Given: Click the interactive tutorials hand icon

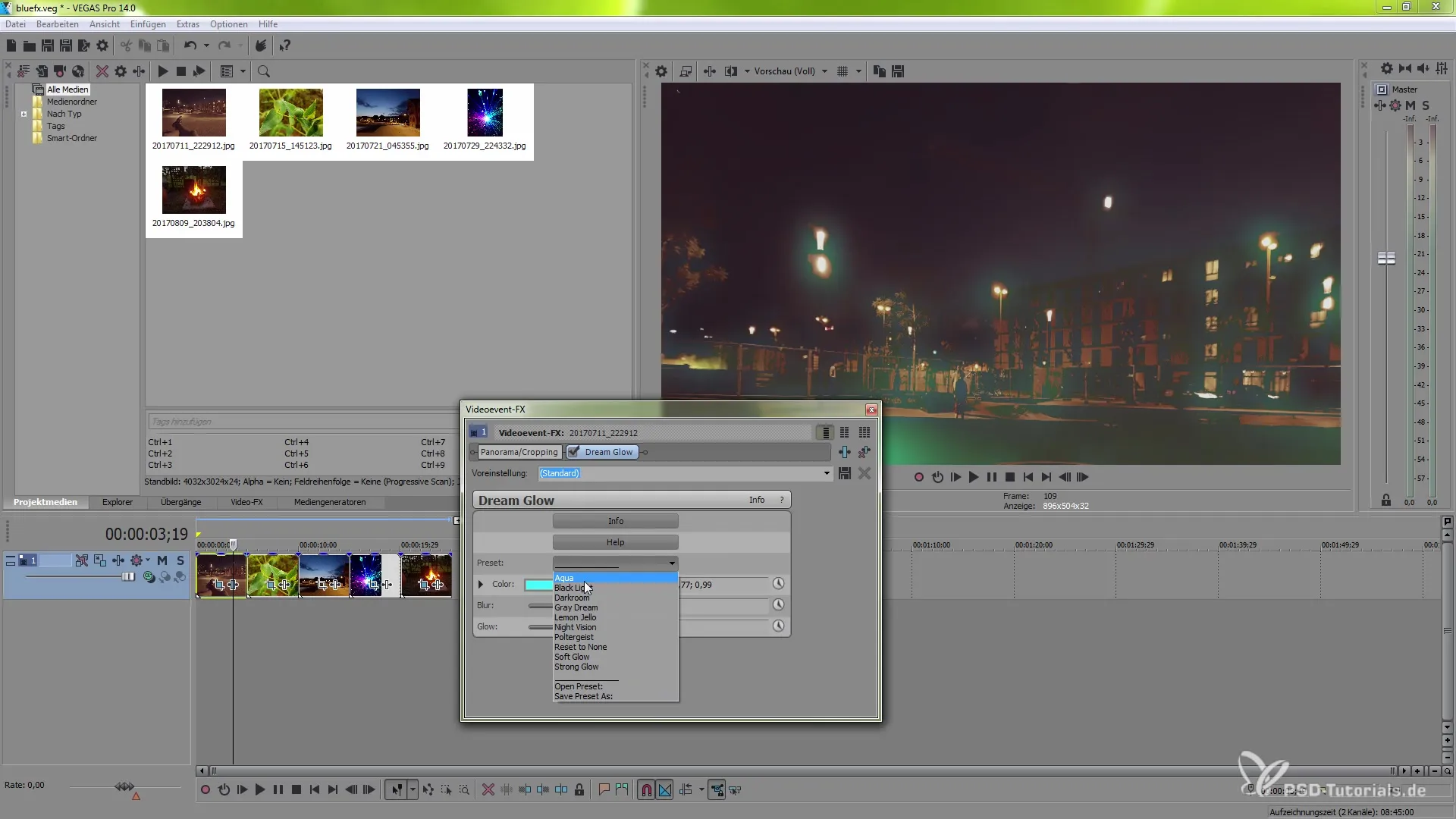Looking at the screenshot, I should point(260,46).
